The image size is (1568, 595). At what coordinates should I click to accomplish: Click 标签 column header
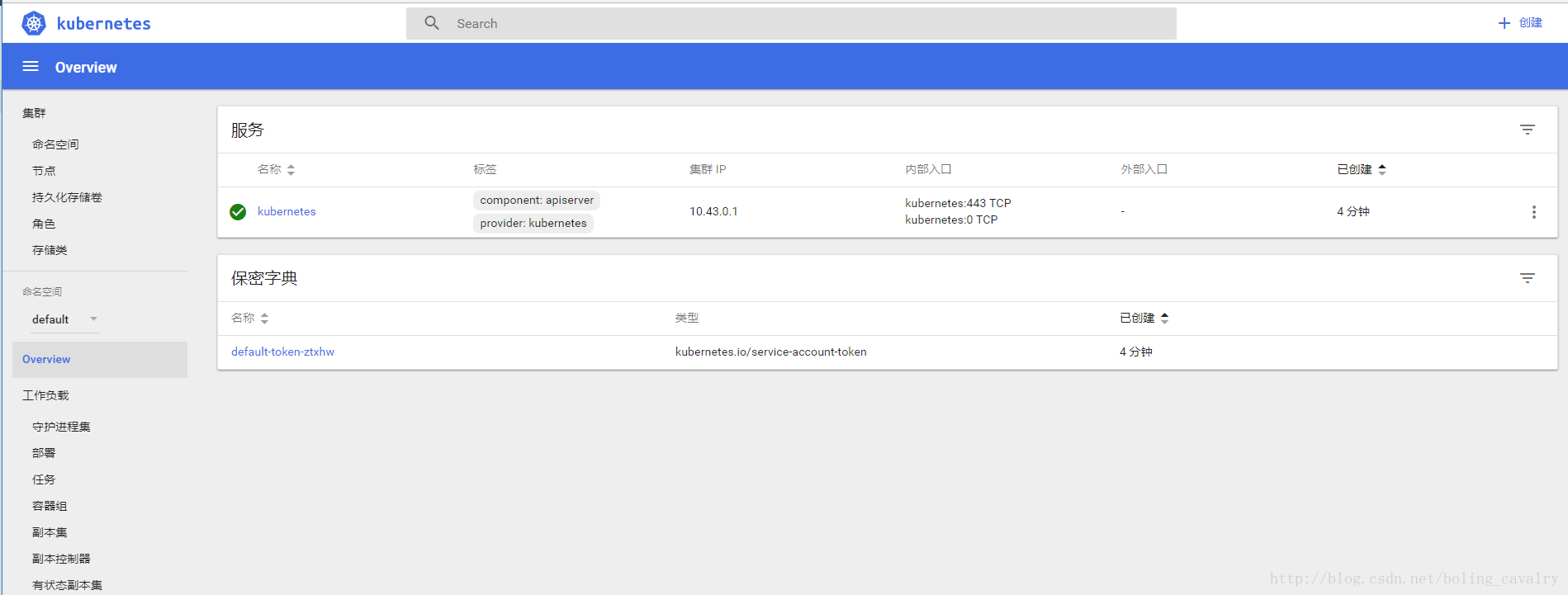[x=485, y=169]
